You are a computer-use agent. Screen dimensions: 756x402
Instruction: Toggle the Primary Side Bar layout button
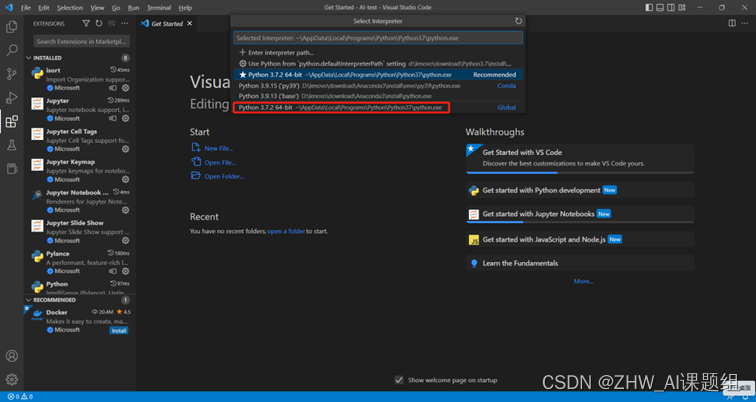point(649,7)
